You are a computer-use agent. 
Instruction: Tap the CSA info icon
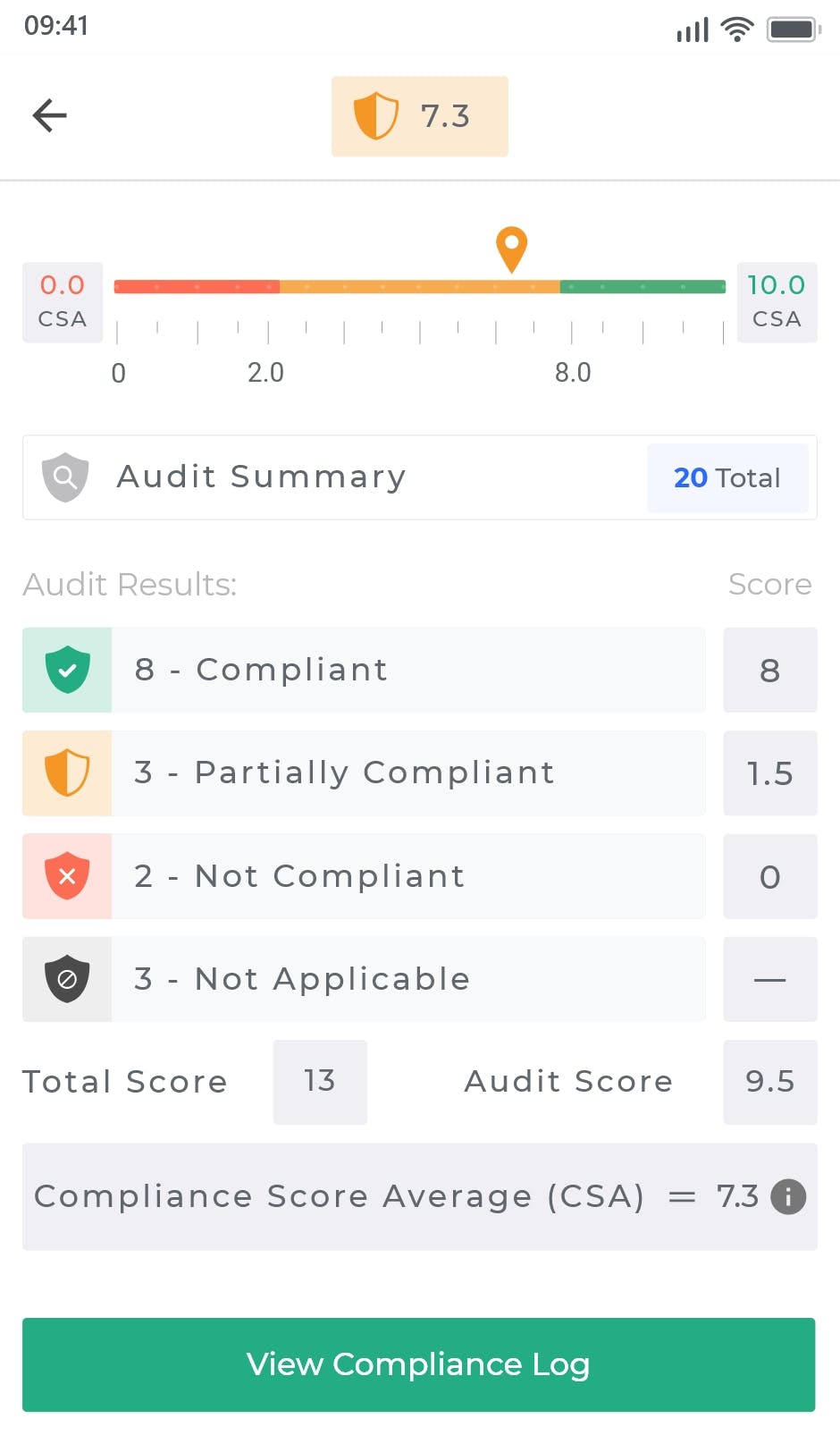click(x=788, y=1196)
